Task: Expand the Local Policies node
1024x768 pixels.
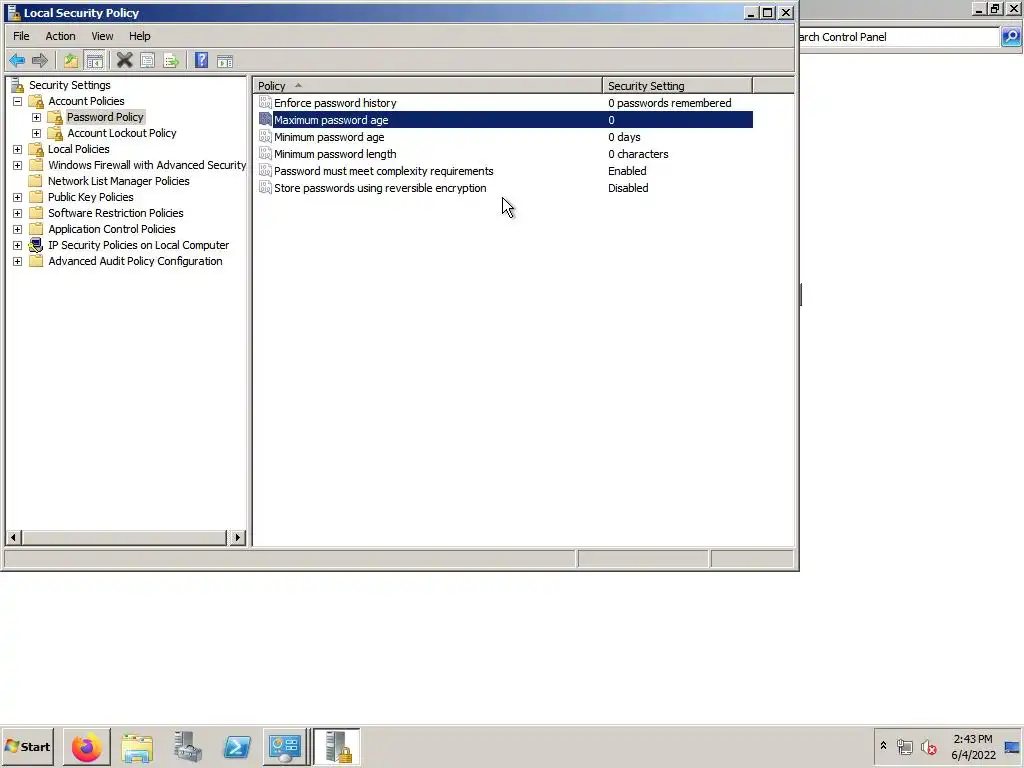Action: [18, 150]
